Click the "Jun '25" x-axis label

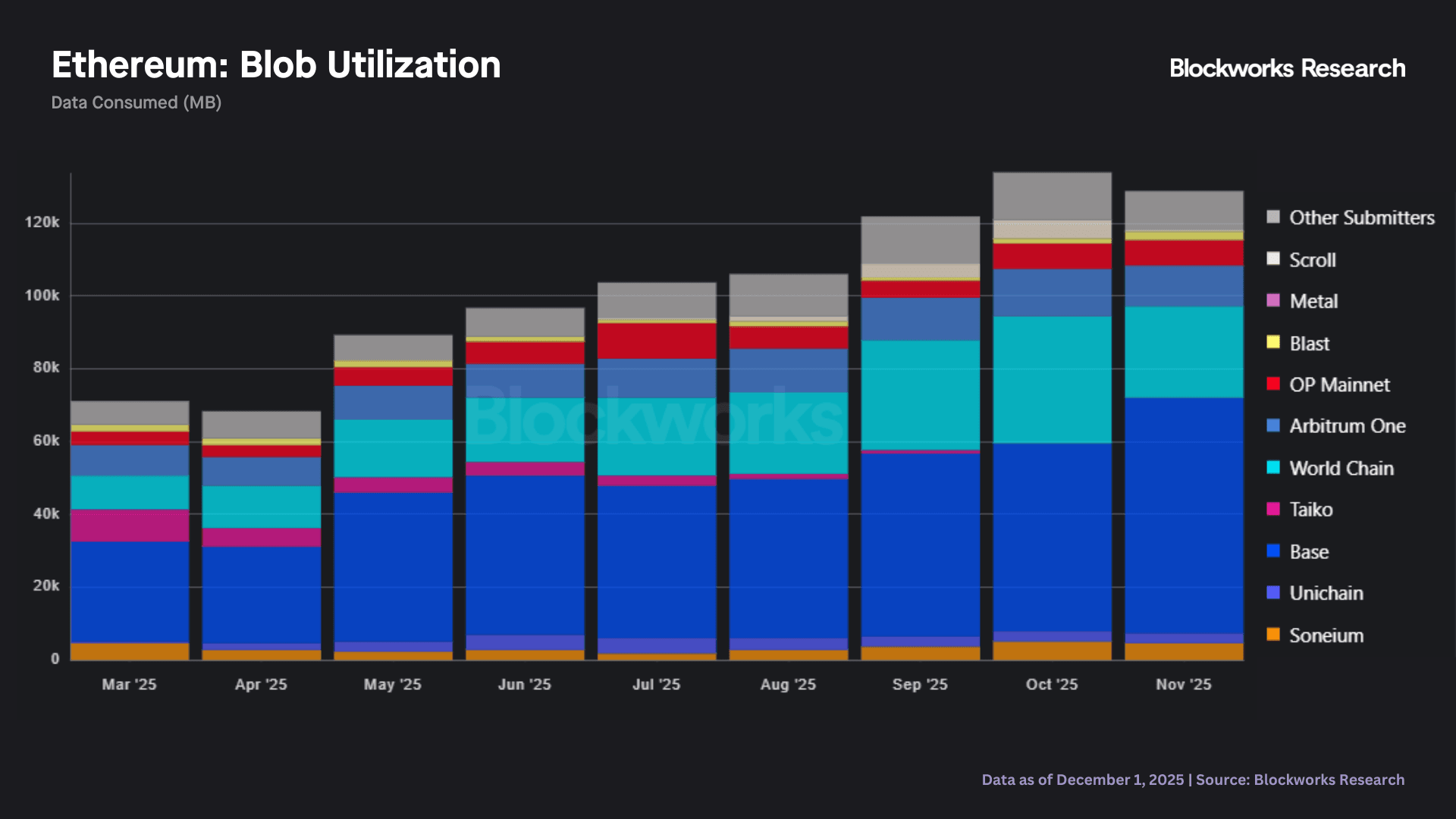[524, 684]
